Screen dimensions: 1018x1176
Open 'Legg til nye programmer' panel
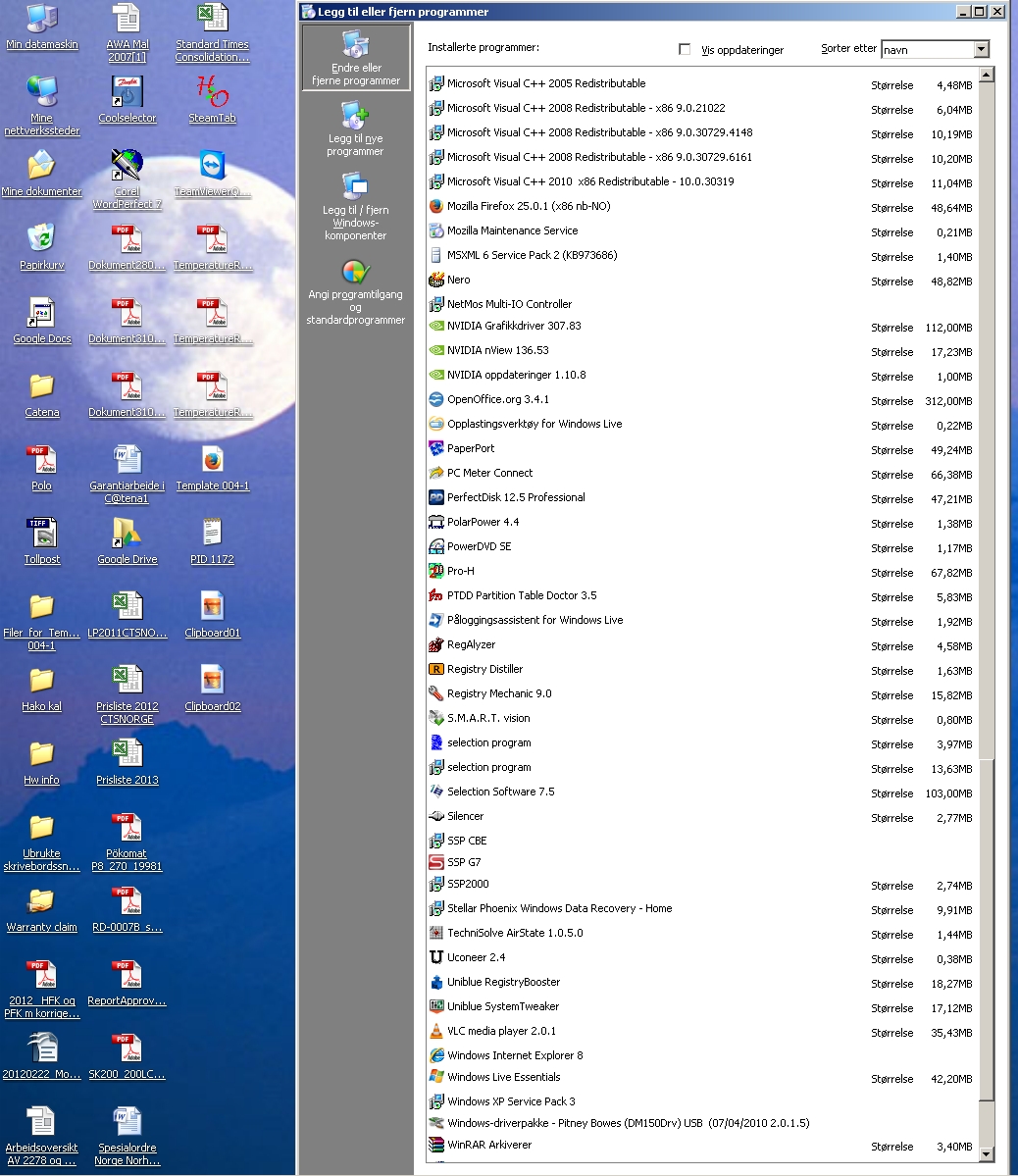point(355,128)
